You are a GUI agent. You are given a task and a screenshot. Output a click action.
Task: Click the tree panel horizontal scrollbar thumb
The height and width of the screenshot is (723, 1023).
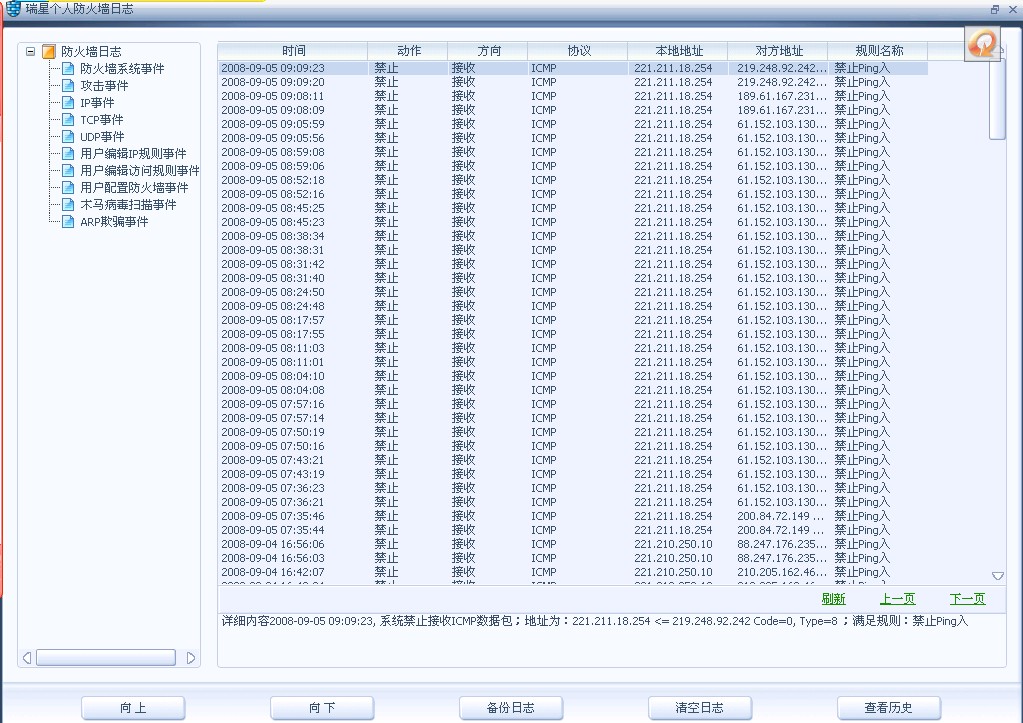106,658
